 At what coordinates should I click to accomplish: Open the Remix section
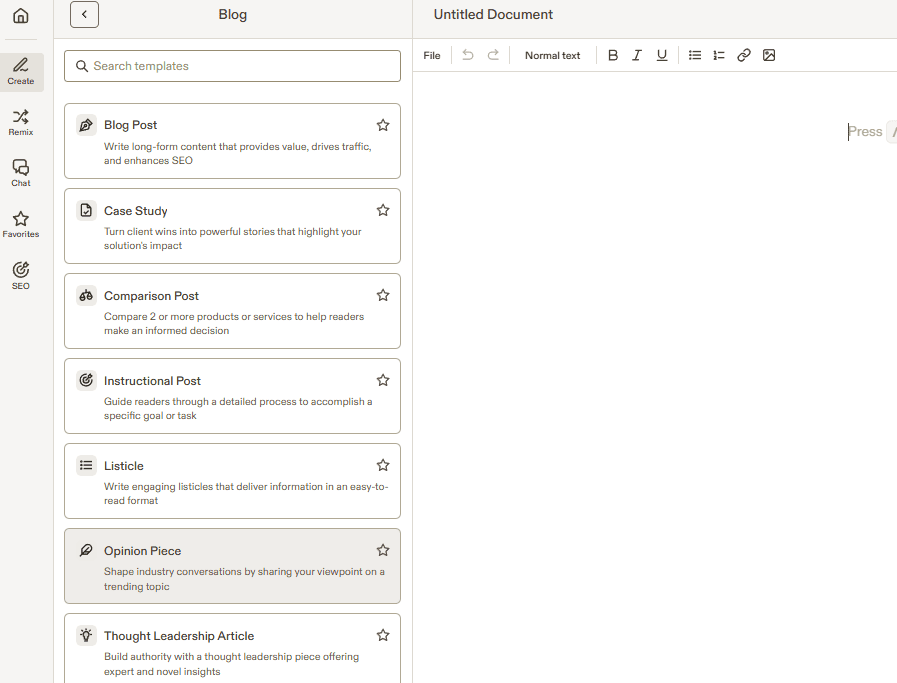click(21, 122)
